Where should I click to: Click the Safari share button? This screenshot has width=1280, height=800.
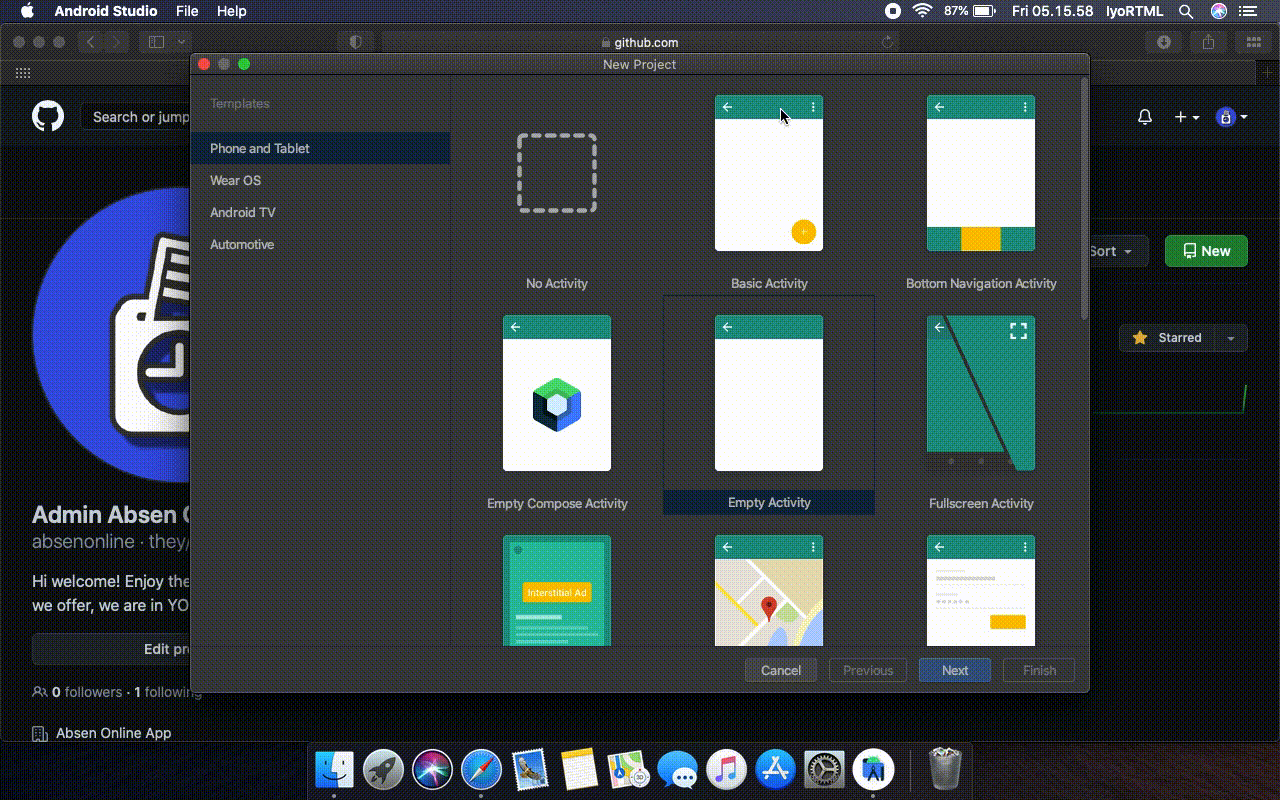1209,42
